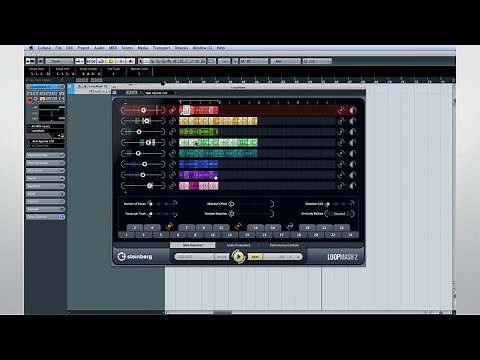Toggle master track button on blue track
Image resolution: width=480 pixels, height=360 pixels.
[x=172, y=164]
